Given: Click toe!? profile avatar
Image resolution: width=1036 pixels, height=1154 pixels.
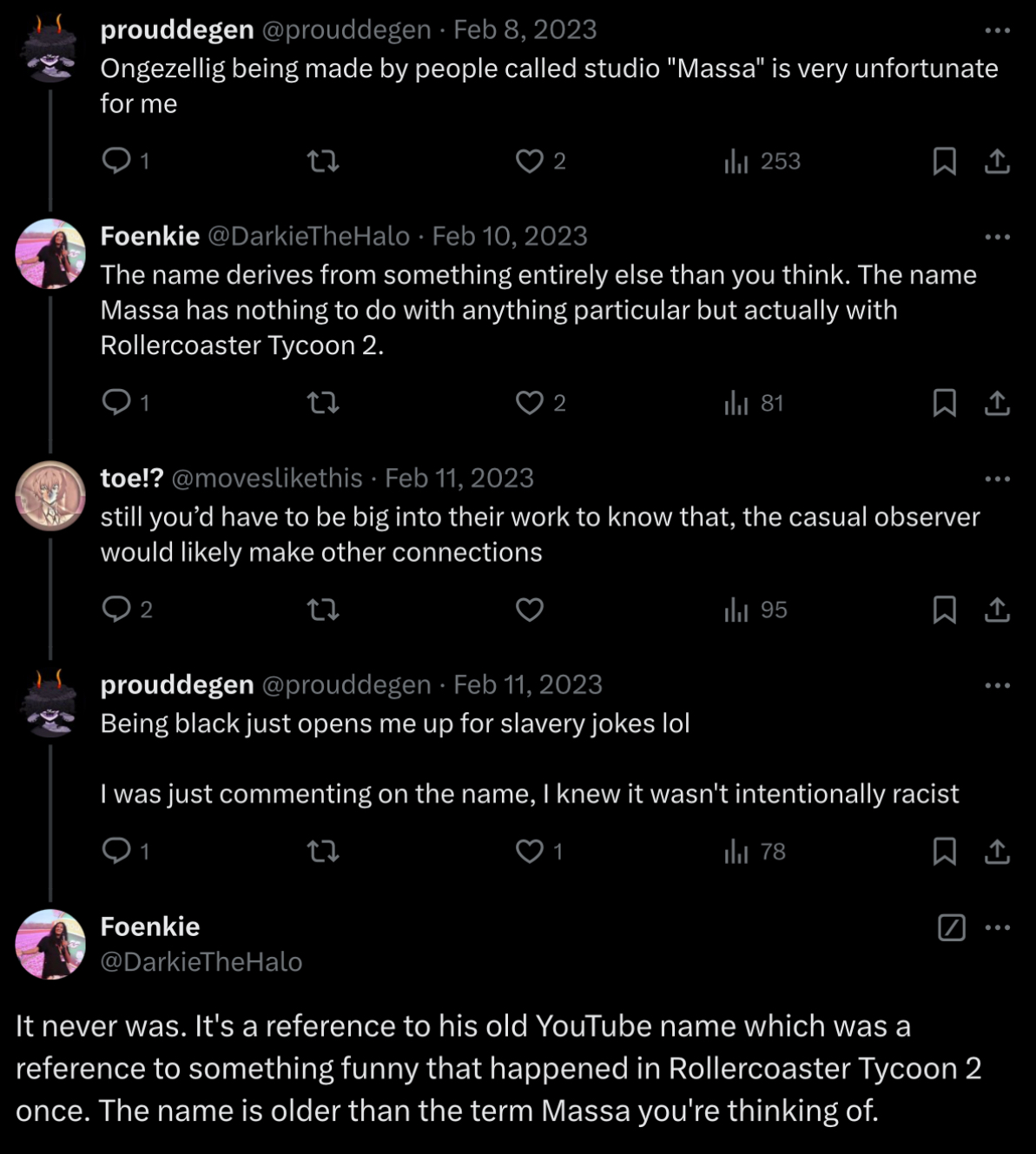Looking at the screenshot, I should pos(50,496).
